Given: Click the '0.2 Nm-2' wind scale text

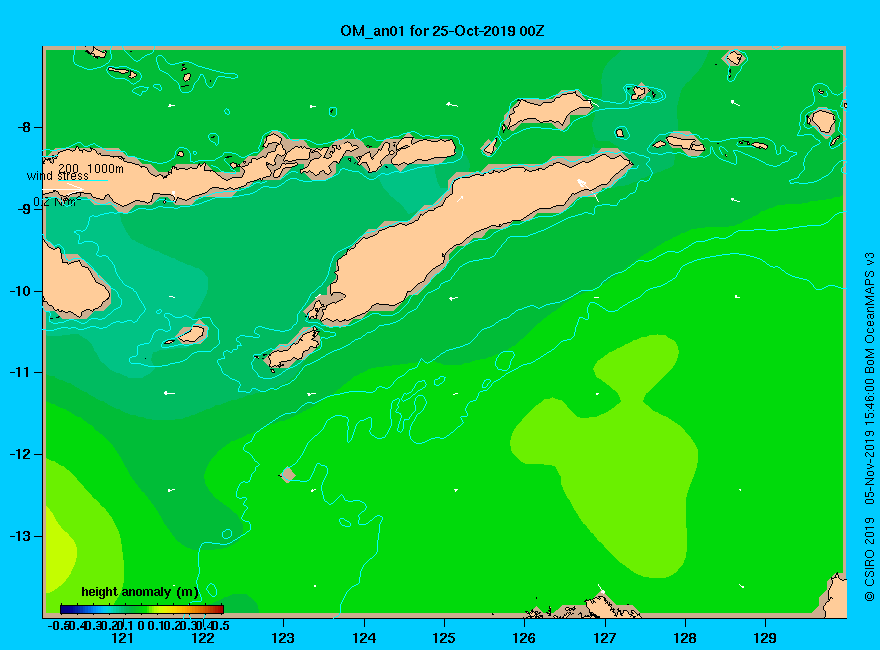Looking at the screenshot, I should tap(57, 202).
